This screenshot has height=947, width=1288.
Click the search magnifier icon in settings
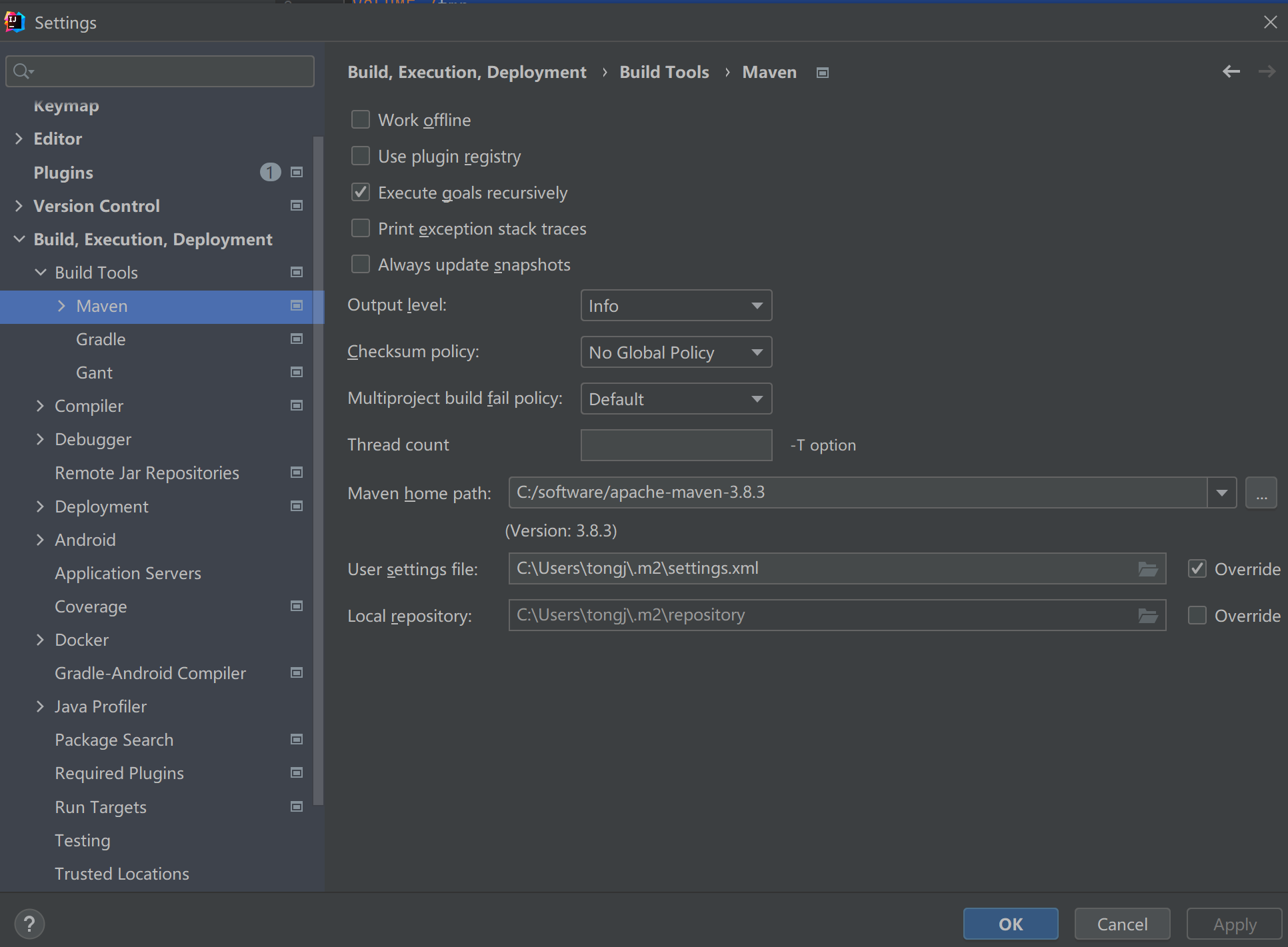click(x=23, y=71)
